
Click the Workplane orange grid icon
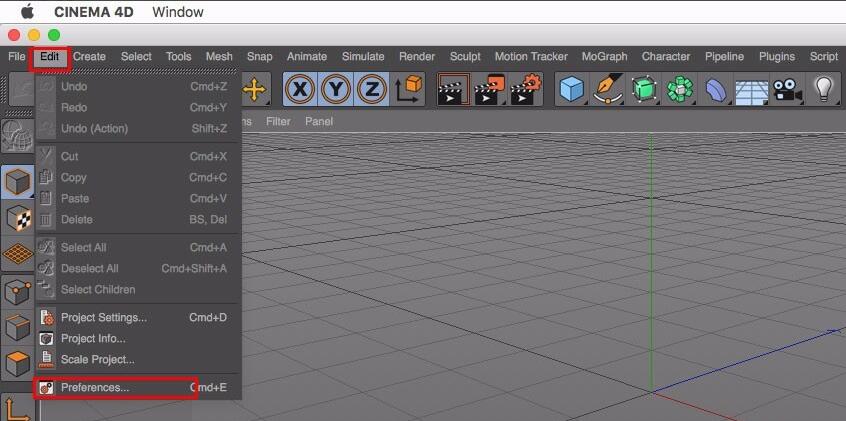(x=17, y=254)
